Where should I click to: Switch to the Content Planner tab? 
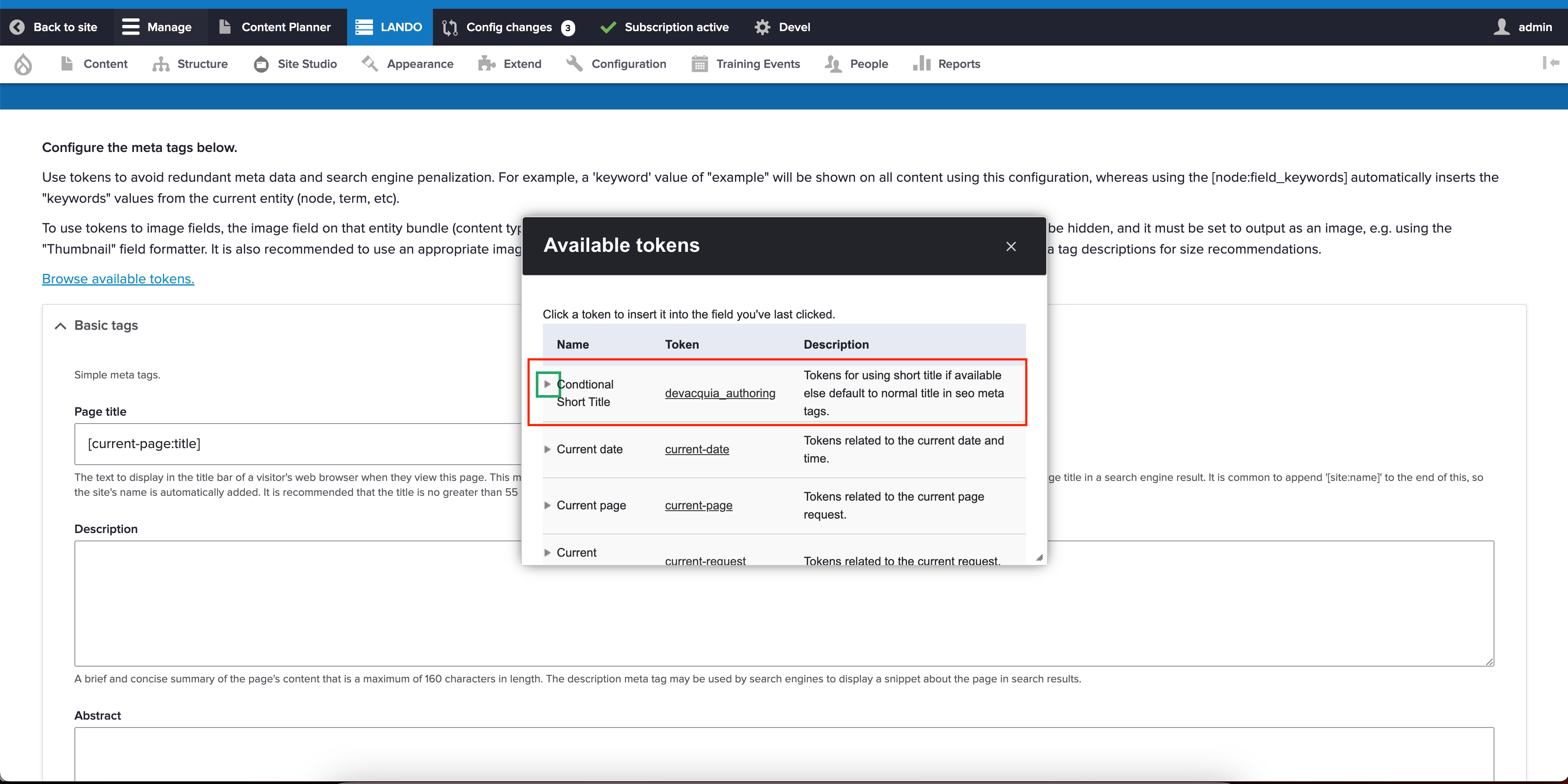[x=277, y=27]
